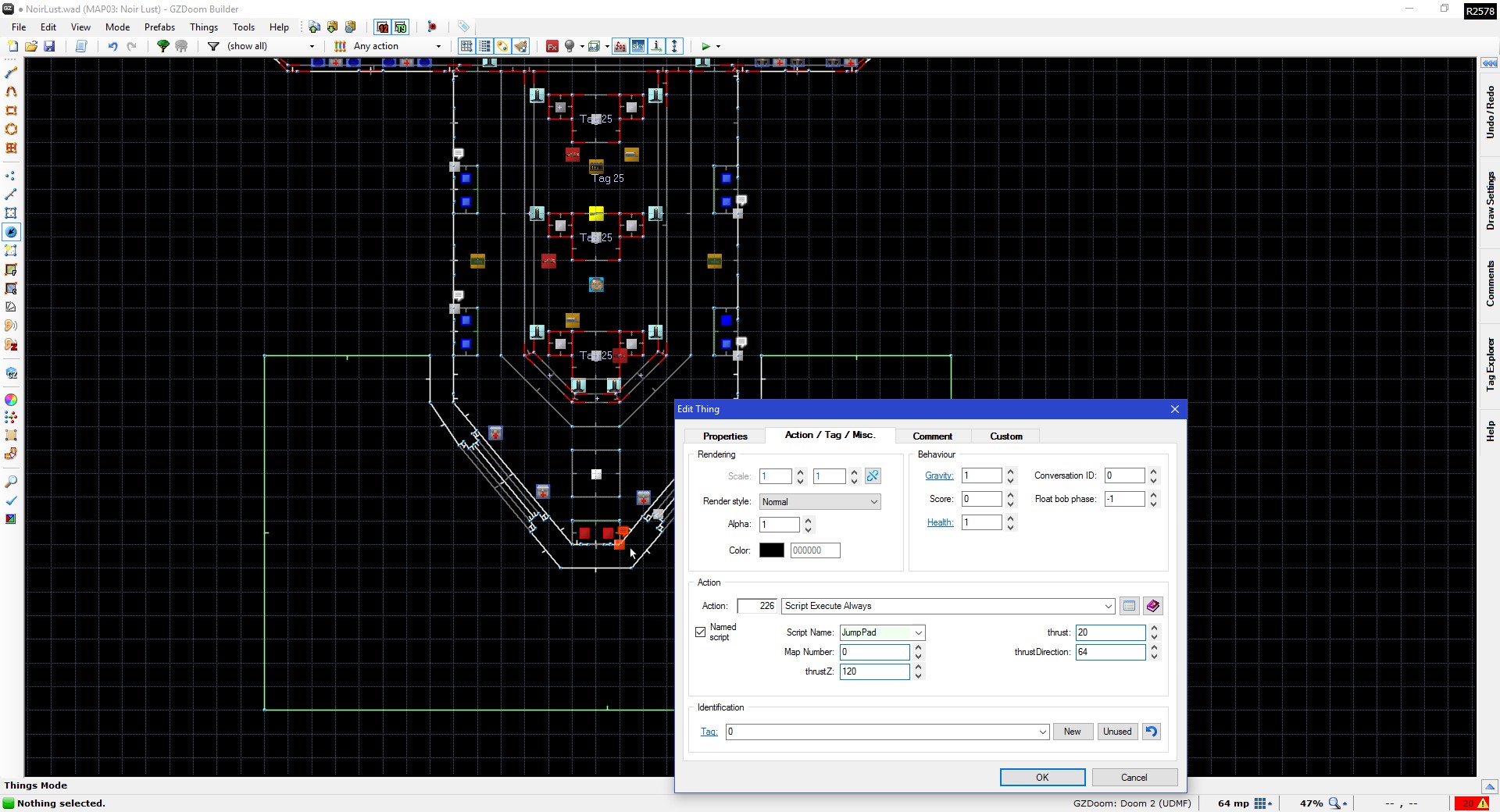Screen dimensions: 1500x812
Task: Click the Unused tag button
Action: [1116, 732]
